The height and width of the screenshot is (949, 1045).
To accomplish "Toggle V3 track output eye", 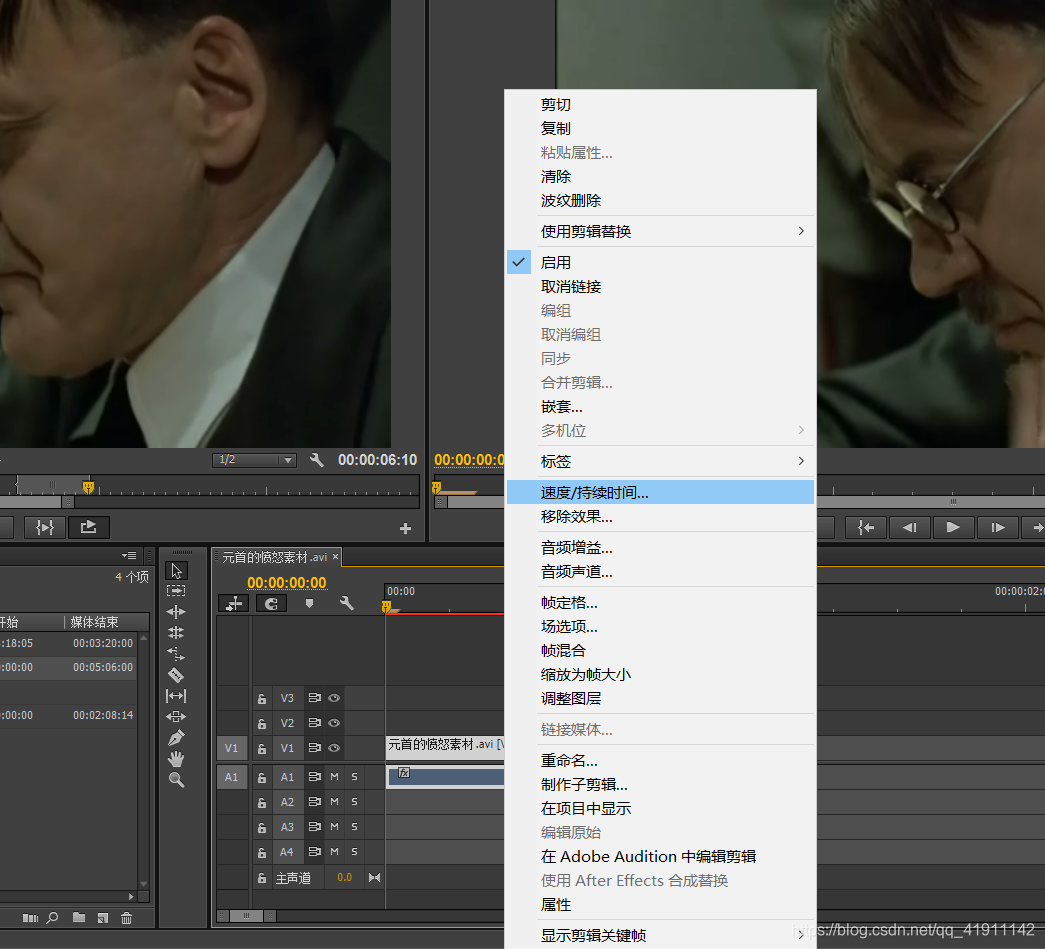I will (x=335, y=698).
